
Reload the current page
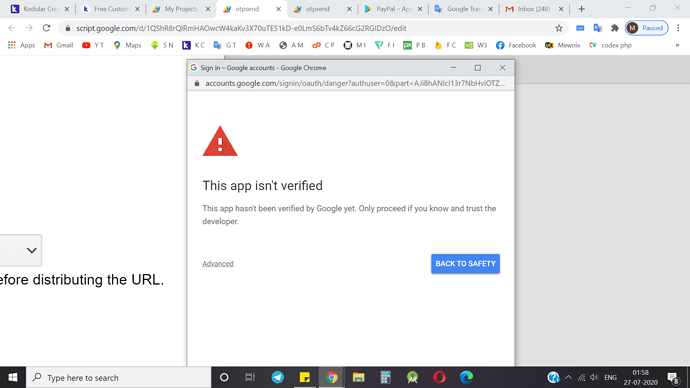point(46,28)
